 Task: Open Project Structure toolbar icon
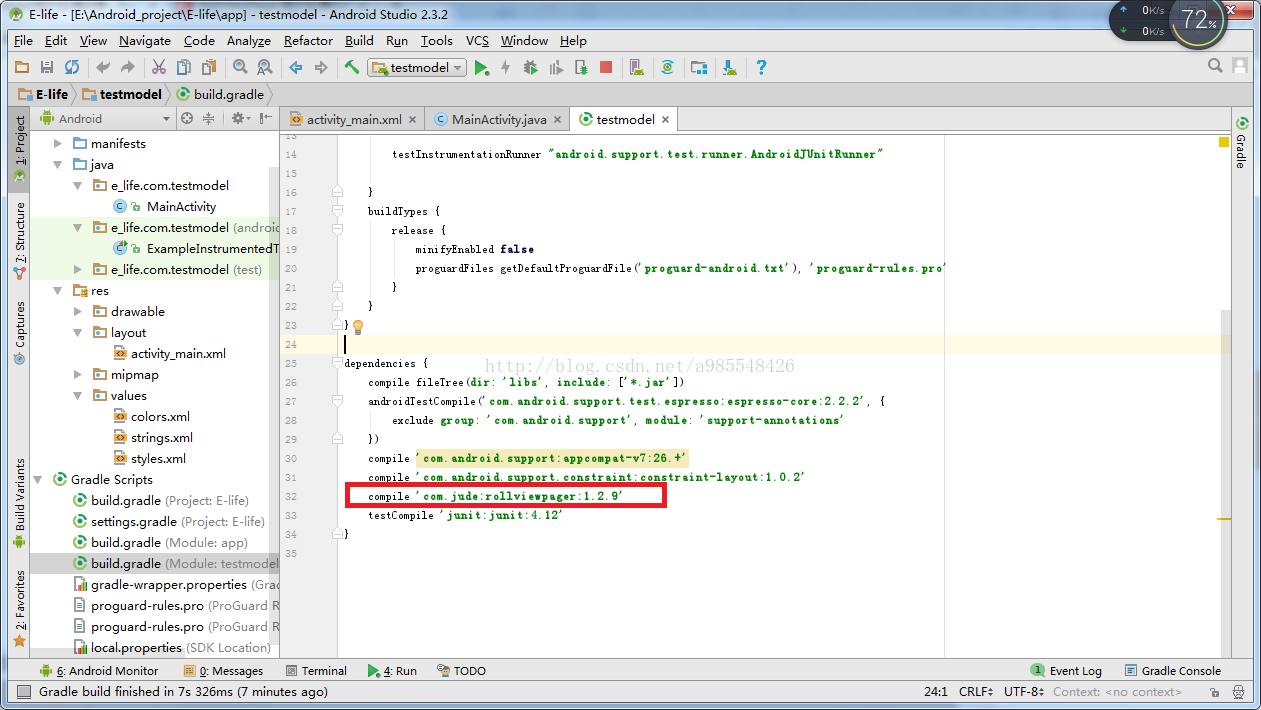(699, 67)
